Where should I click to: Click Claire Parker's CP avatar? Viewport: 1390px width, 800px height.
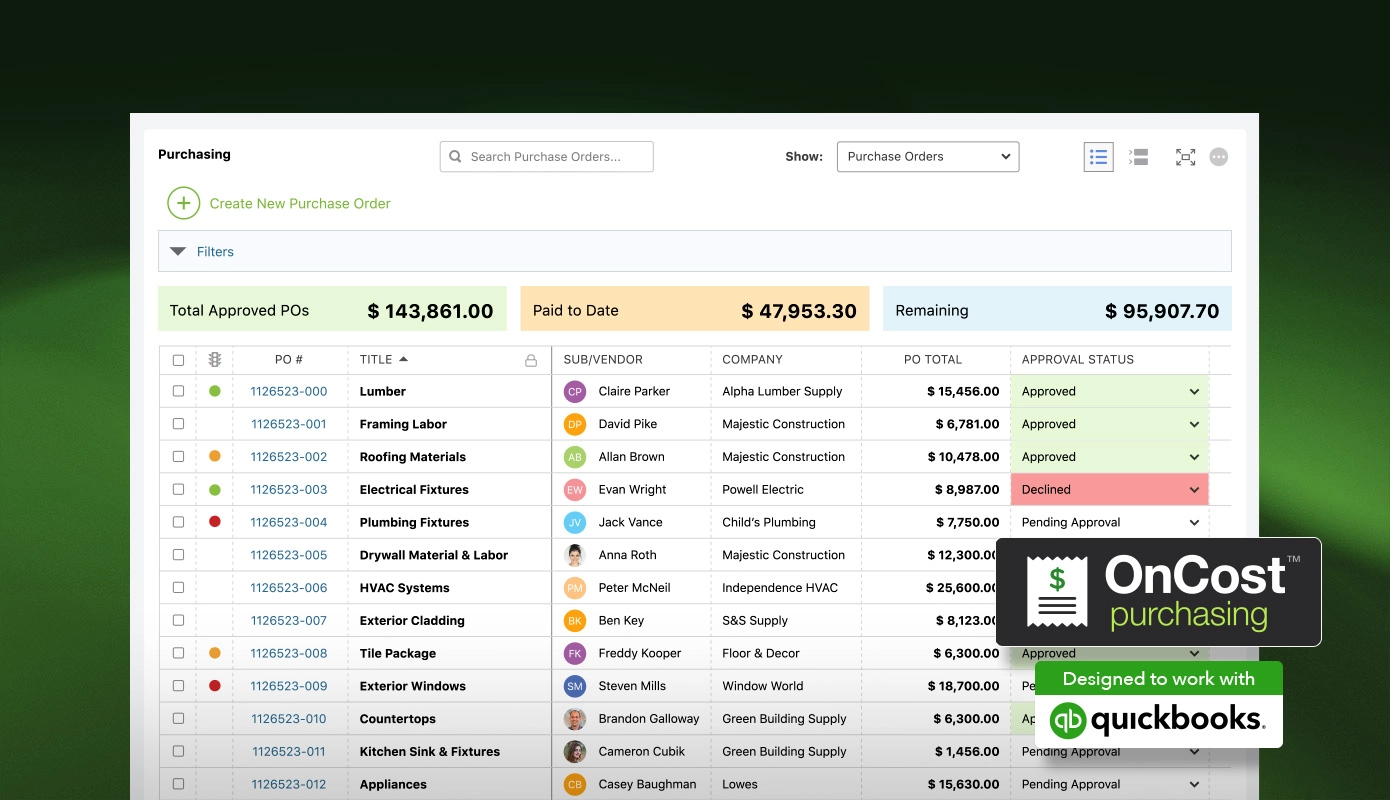click(x=574, y=392)
